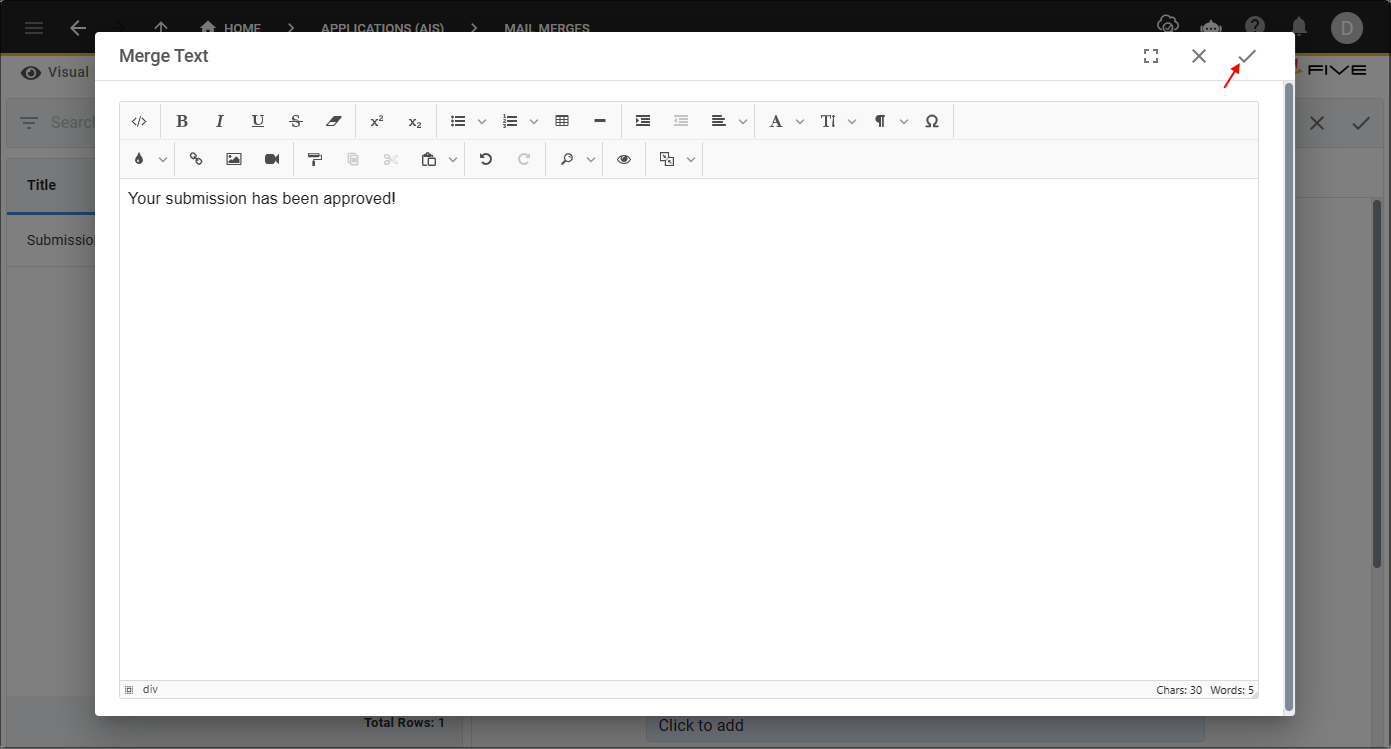This screenshot has height=749, width=1391.
Task: Toggle source code view in editor
Action: click(139, 121)
